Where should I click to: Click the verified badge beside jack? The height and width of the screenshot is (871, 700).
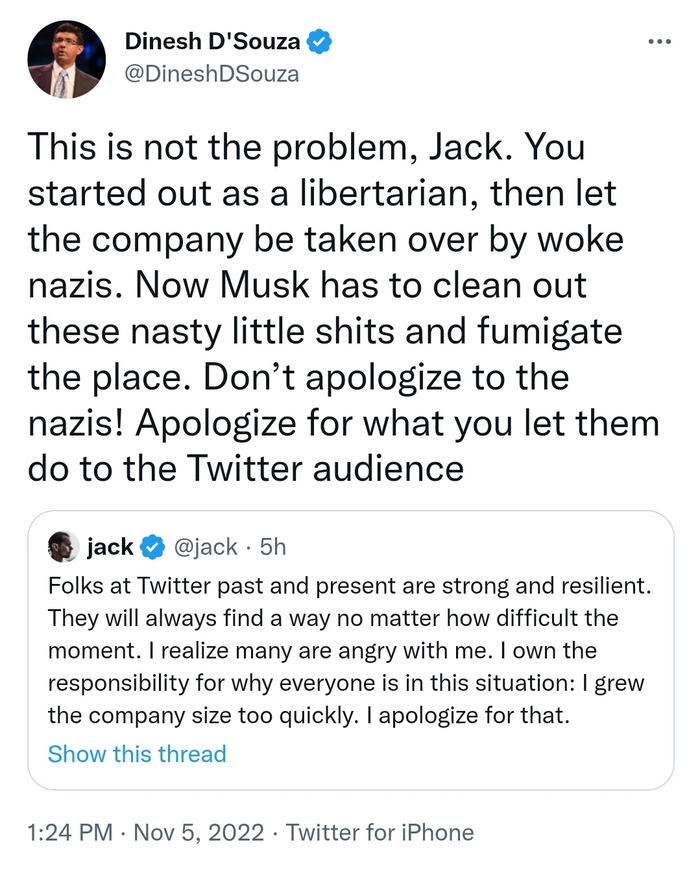pyautogui.click(x=151, y=546)
